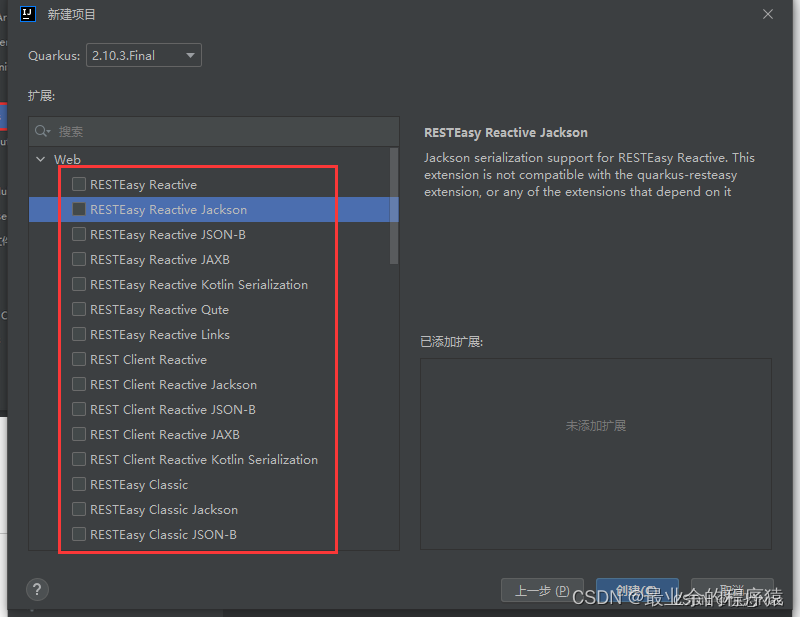Enable the RESTEasy Reactive Qute checkbox
This screenshot has height=617, width=800.
point(79,309)
